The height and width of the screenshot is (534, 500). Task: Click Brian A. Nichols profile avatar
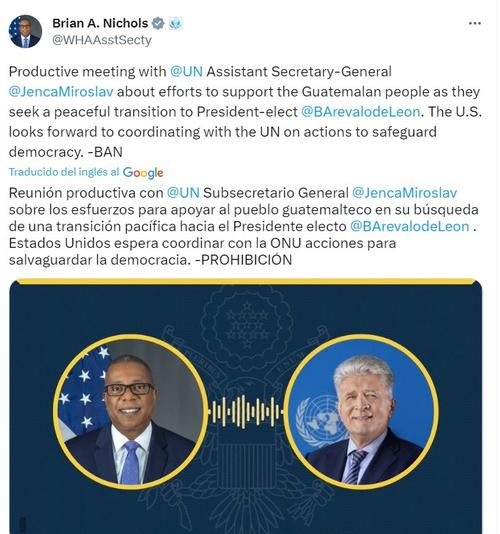click(25, 31)
